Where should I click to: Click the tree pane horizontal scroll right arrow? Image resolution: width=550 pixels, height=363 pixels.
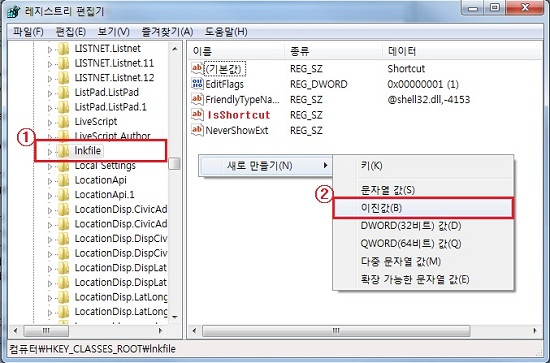pyautogui.click(x=160, y=330)
